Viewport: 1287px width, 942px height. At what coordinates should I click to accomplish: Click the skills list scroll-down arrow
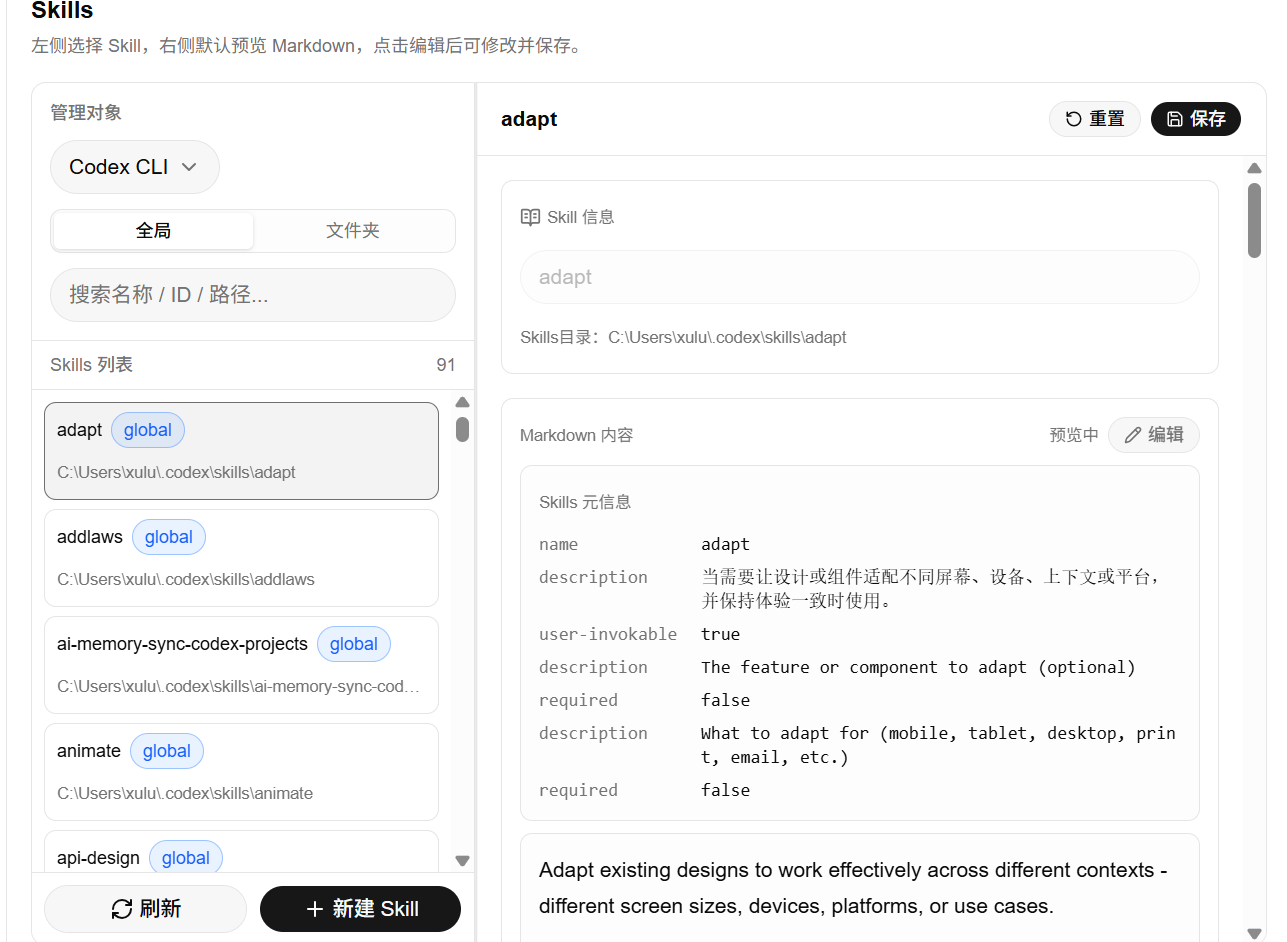click(462, 860)
